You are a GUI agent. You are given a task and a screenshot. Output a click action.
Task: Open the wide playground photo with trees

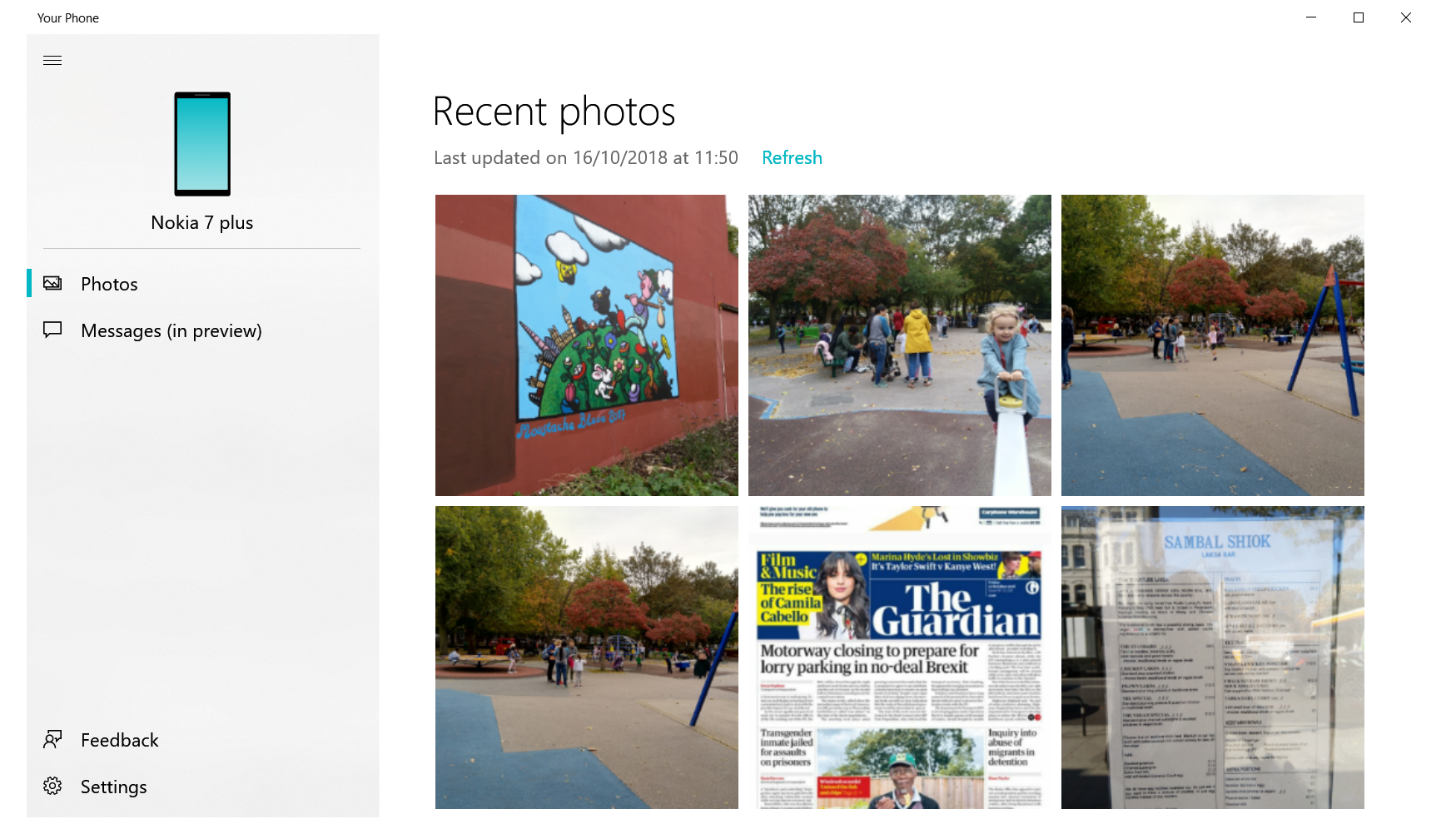[x=587, y=658]
